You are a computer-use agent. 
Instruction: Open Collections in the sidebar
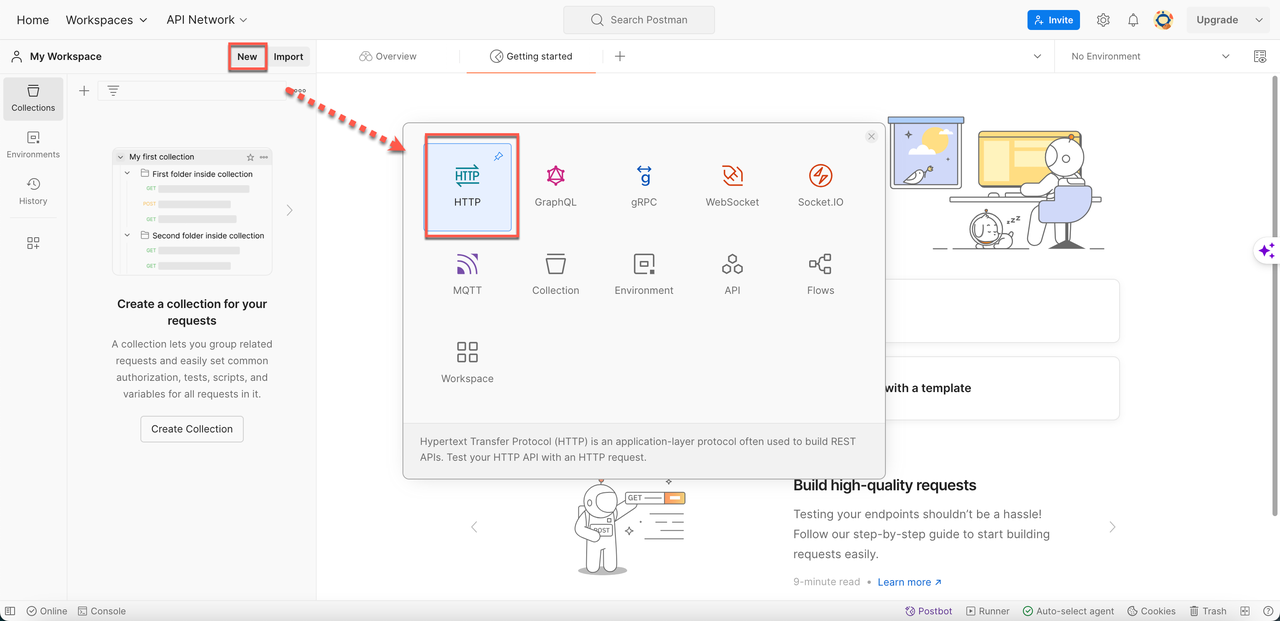tap(33, 98)
